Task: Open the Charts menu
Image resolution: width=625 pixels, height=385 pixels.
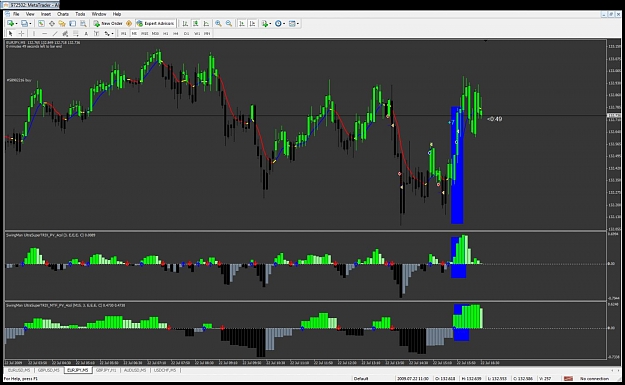Action: pyautogui.click(x=63, y=14)
